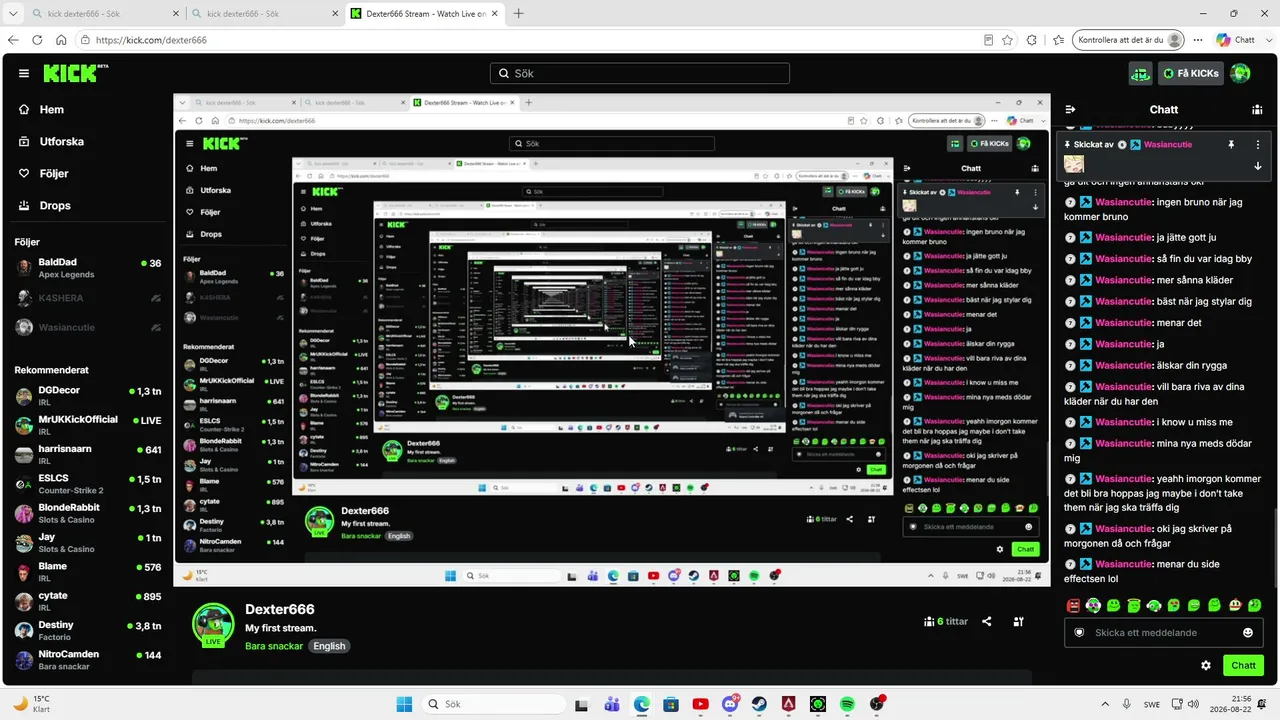The image size is (1280, 720).
Task: Open the three-dot menu on pinned message
Action: (x=1258, y=145)
